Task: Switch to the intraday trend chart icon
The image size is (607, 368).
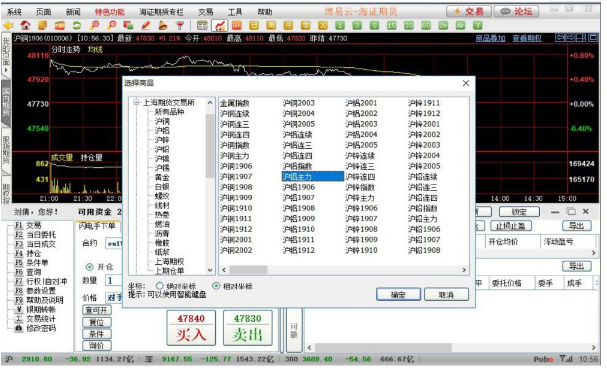Action: coord(219,26)
